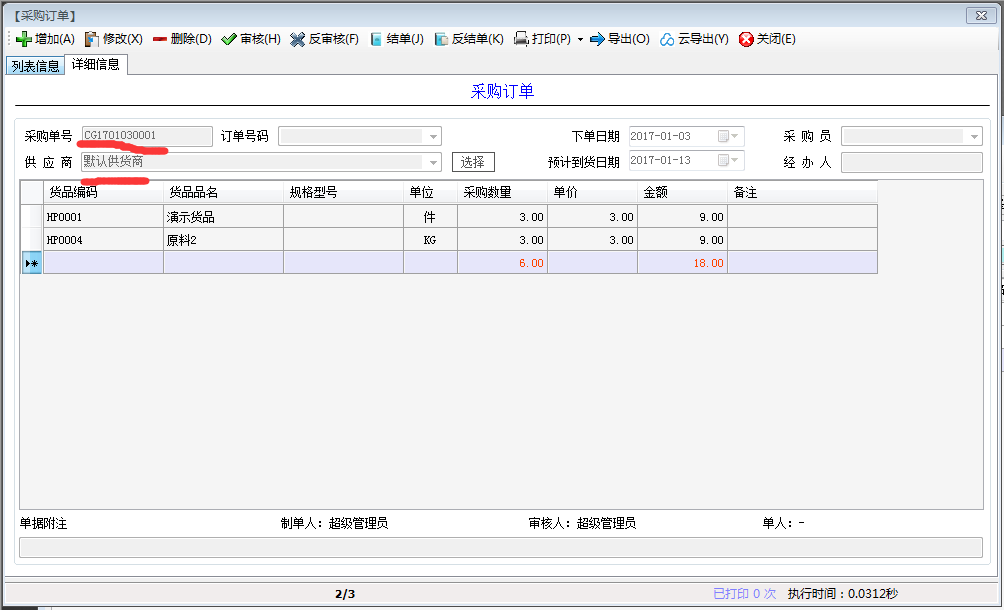This screenshot has height=610, width=1004.
Task: Export using the 导出(O) button
Action: (619, 39)
